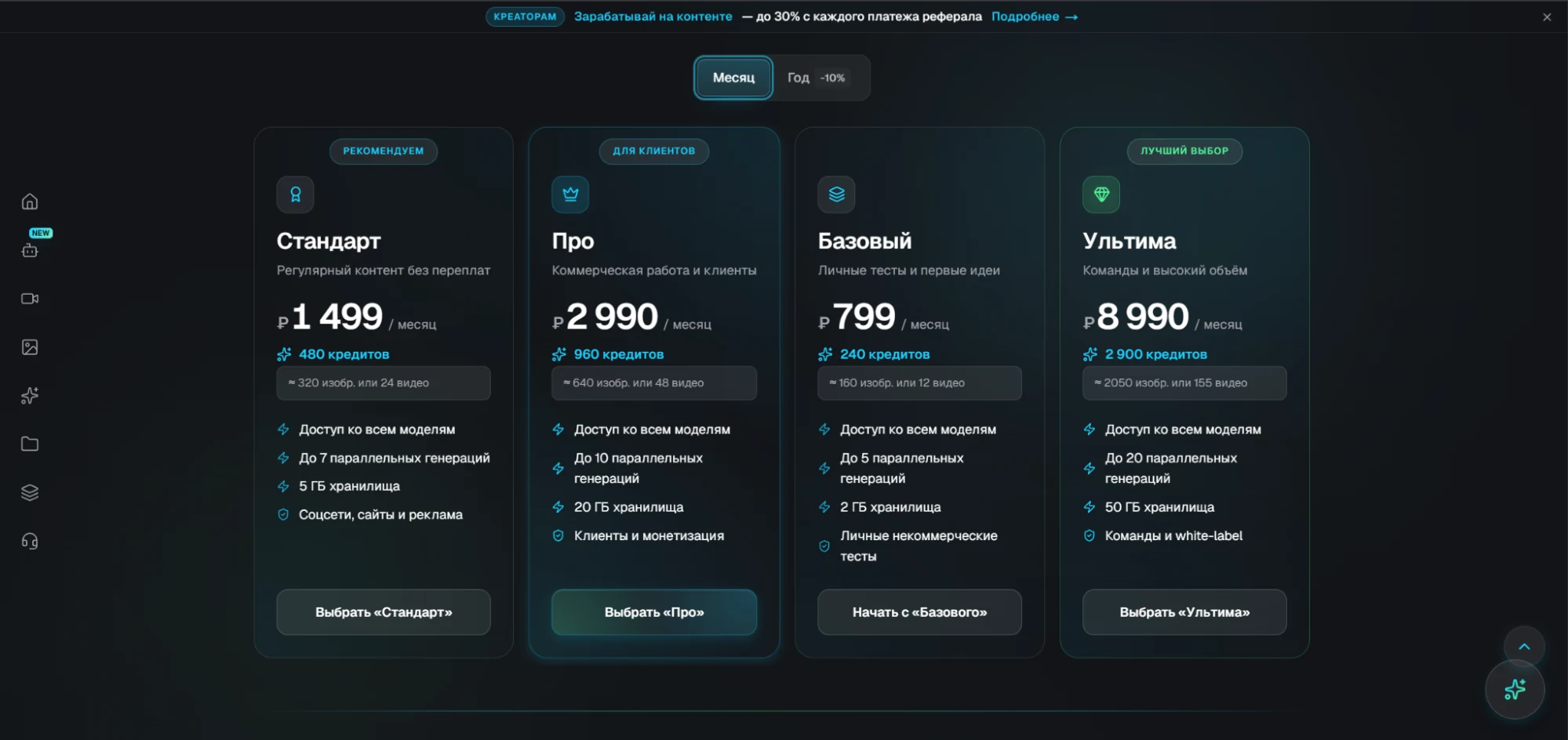Click the 240 кредитов text
Screen dimensions: 1568x740
tap(885, 354)
